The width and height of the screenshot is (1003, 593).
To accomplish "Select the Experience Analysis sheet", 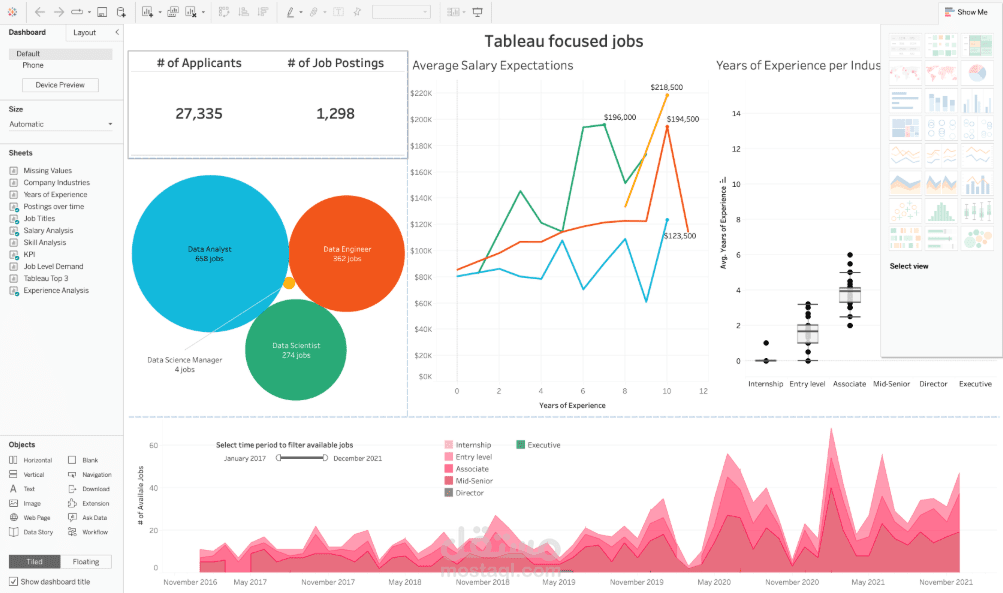I will tap(56, 290).
